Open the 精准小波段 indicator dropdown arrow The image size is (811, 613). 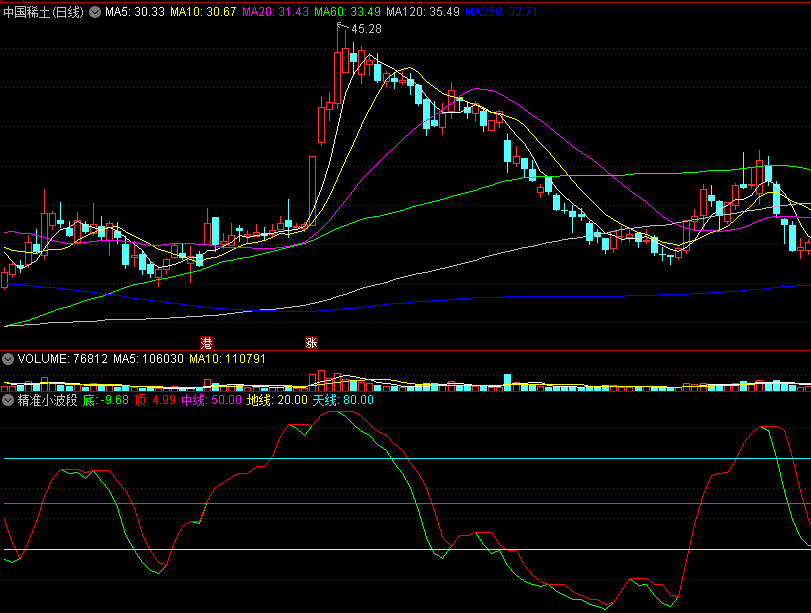tap(8, 400)
